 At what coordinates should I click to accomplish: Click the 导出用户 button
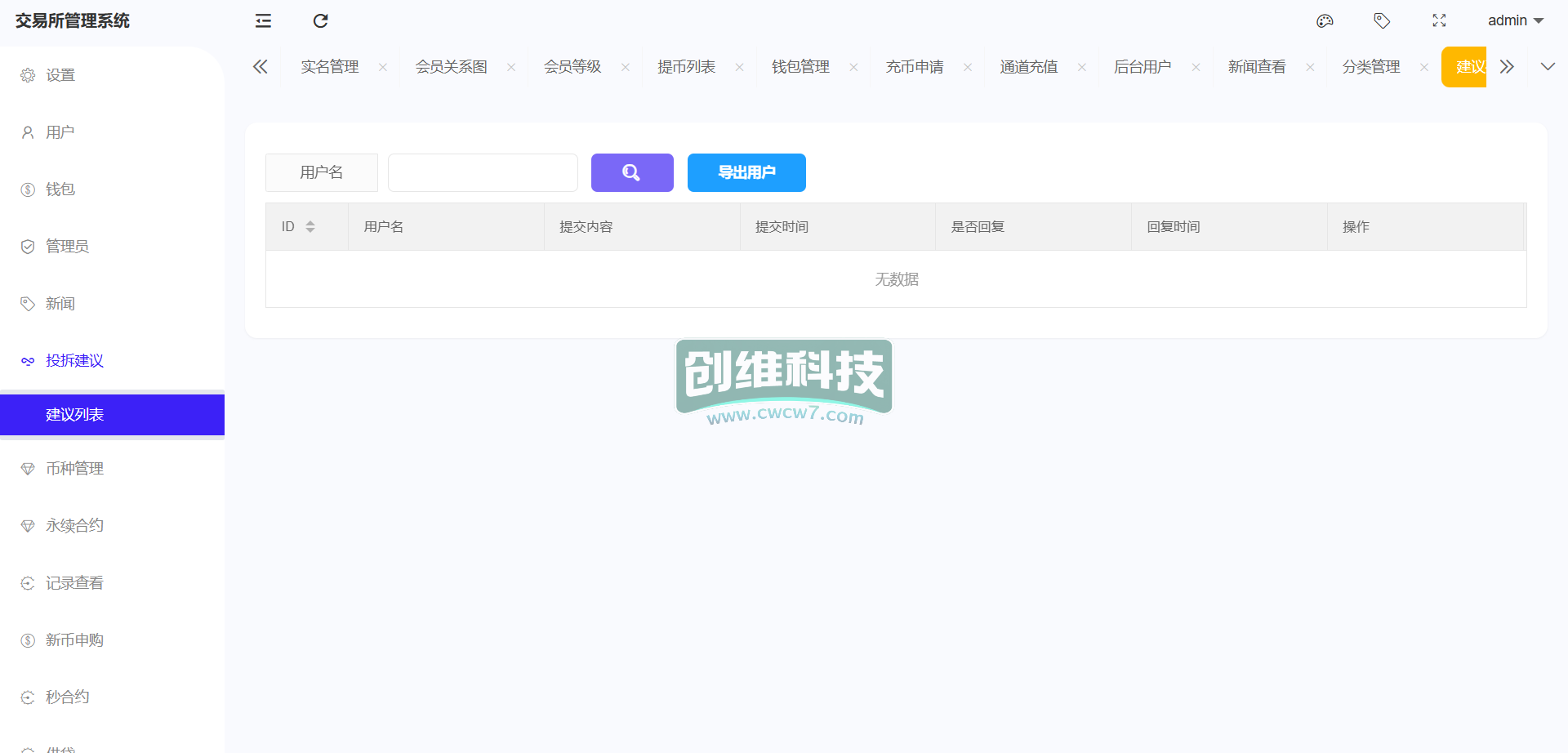[746, 172]
